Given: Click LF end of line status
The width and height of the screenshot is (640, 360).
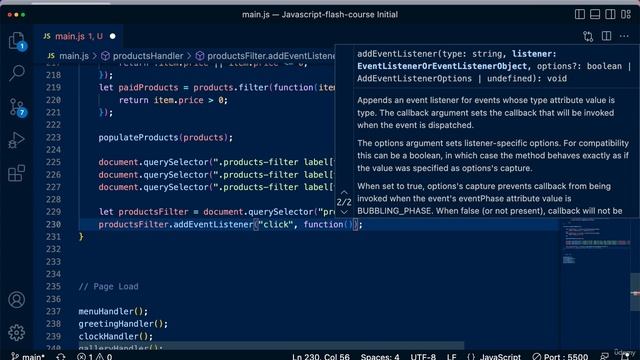Looking at the screenshot, I should click(x=451, y=356).
